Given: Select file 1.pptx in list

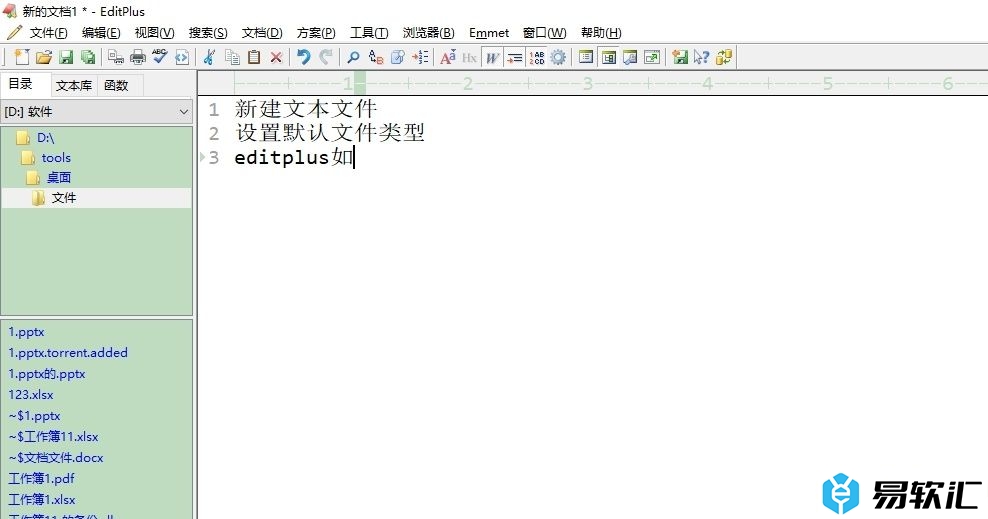Looking at the screenshot, I should click(x=26, y=332).
